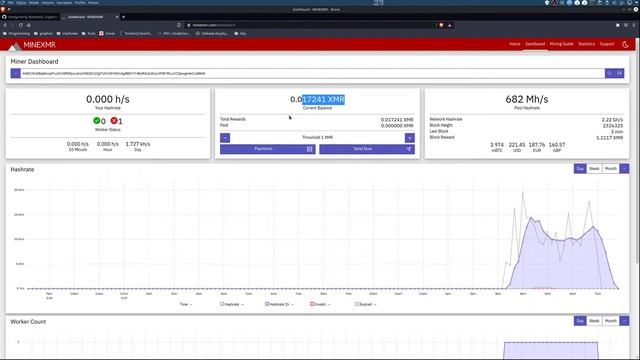Toggle dark mode via the moon icon

tap(625, 44)
